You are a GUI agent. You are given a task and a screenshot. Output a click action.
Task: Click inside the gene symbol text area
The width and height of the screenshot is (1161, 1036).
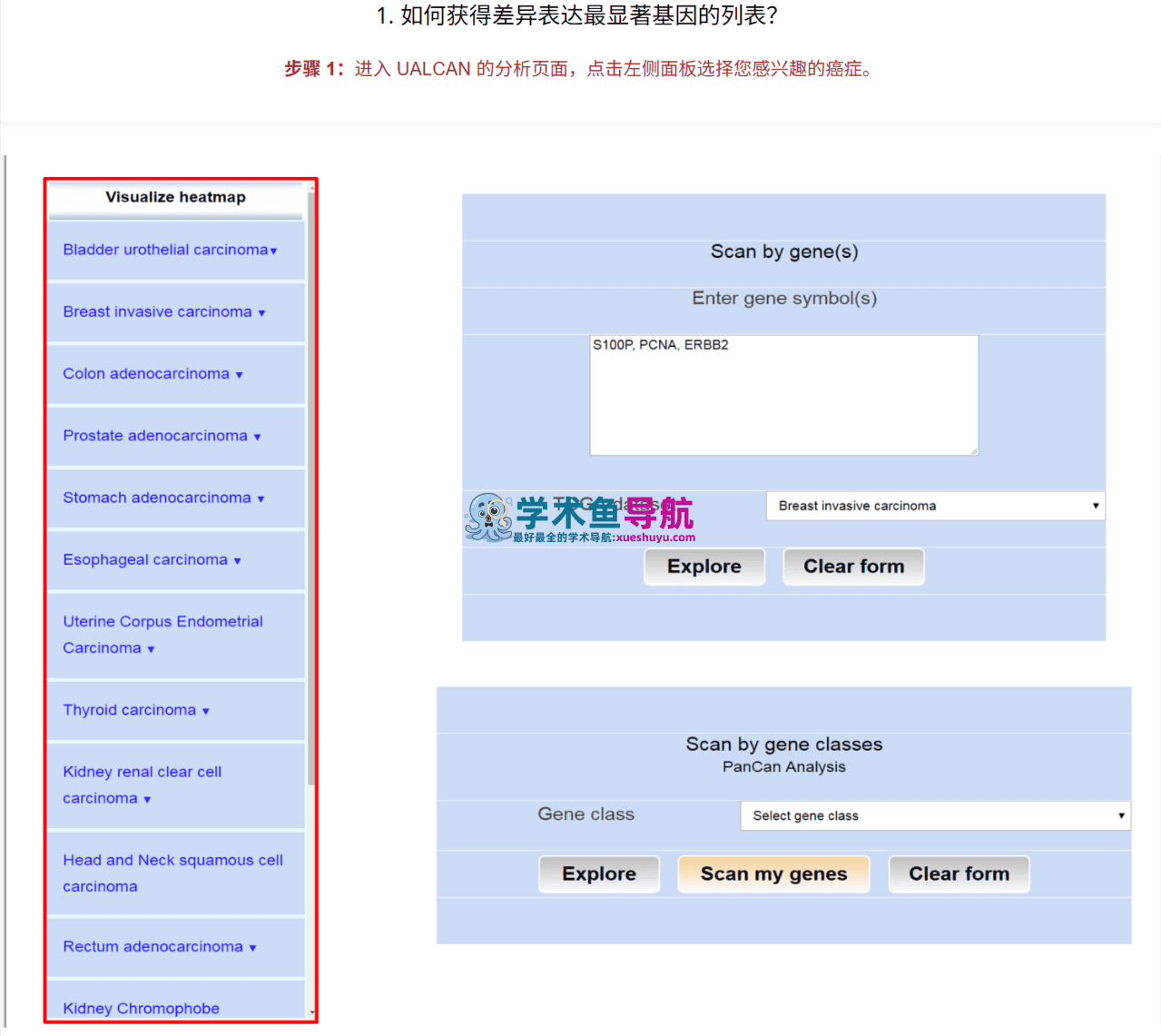(x=784, y=395)
